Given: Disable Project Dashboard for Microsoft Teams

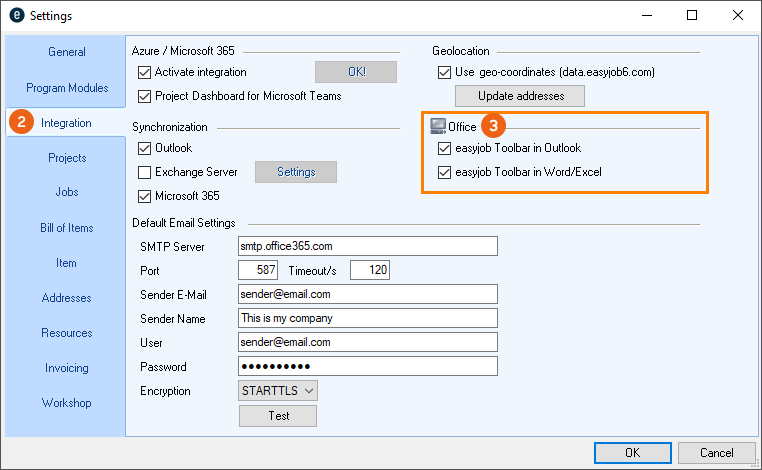Looking at the screenshot, I should (x=144, y=96).
